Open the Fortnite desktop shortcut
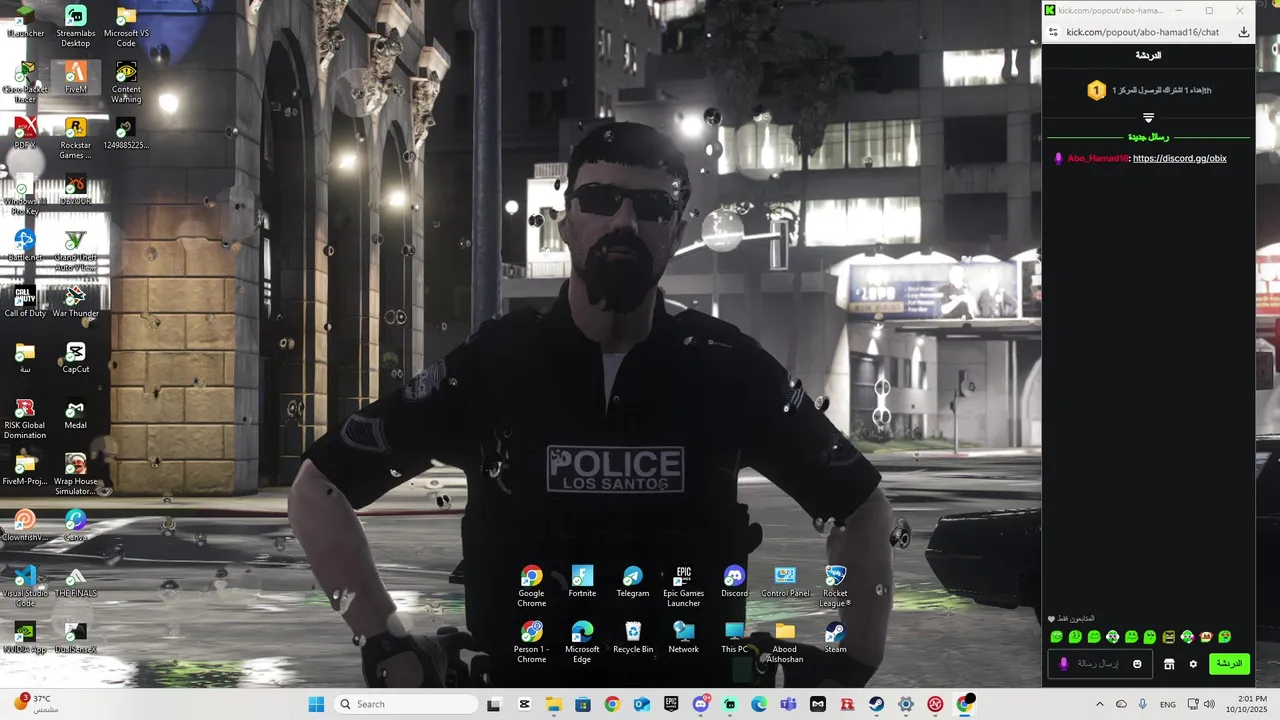Image resolution: width=1280 pixels, height=720 pixels. point(582,581)
